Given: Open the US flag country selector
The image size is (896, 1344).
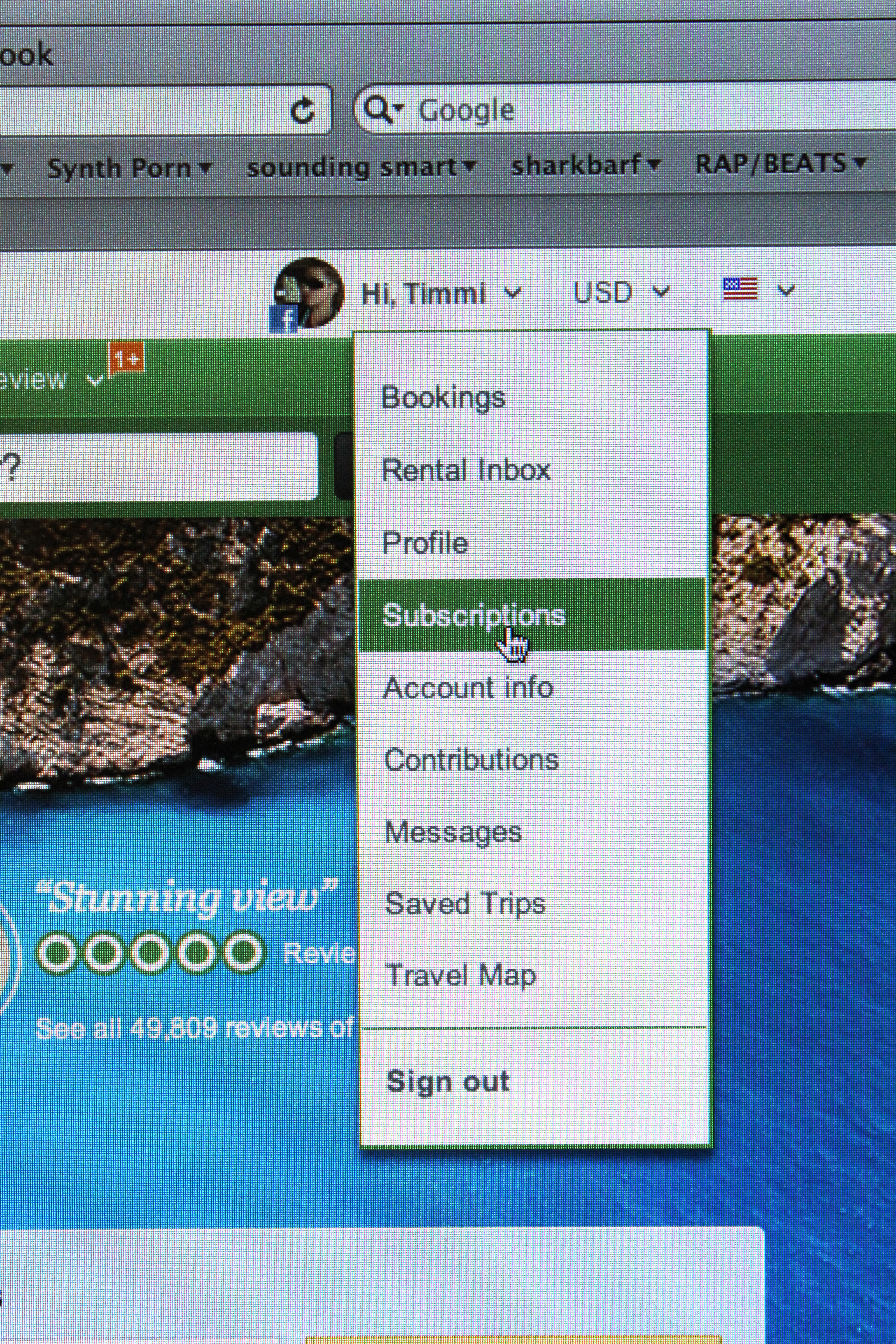Looking at the screenshot, I should click(740, 289).
